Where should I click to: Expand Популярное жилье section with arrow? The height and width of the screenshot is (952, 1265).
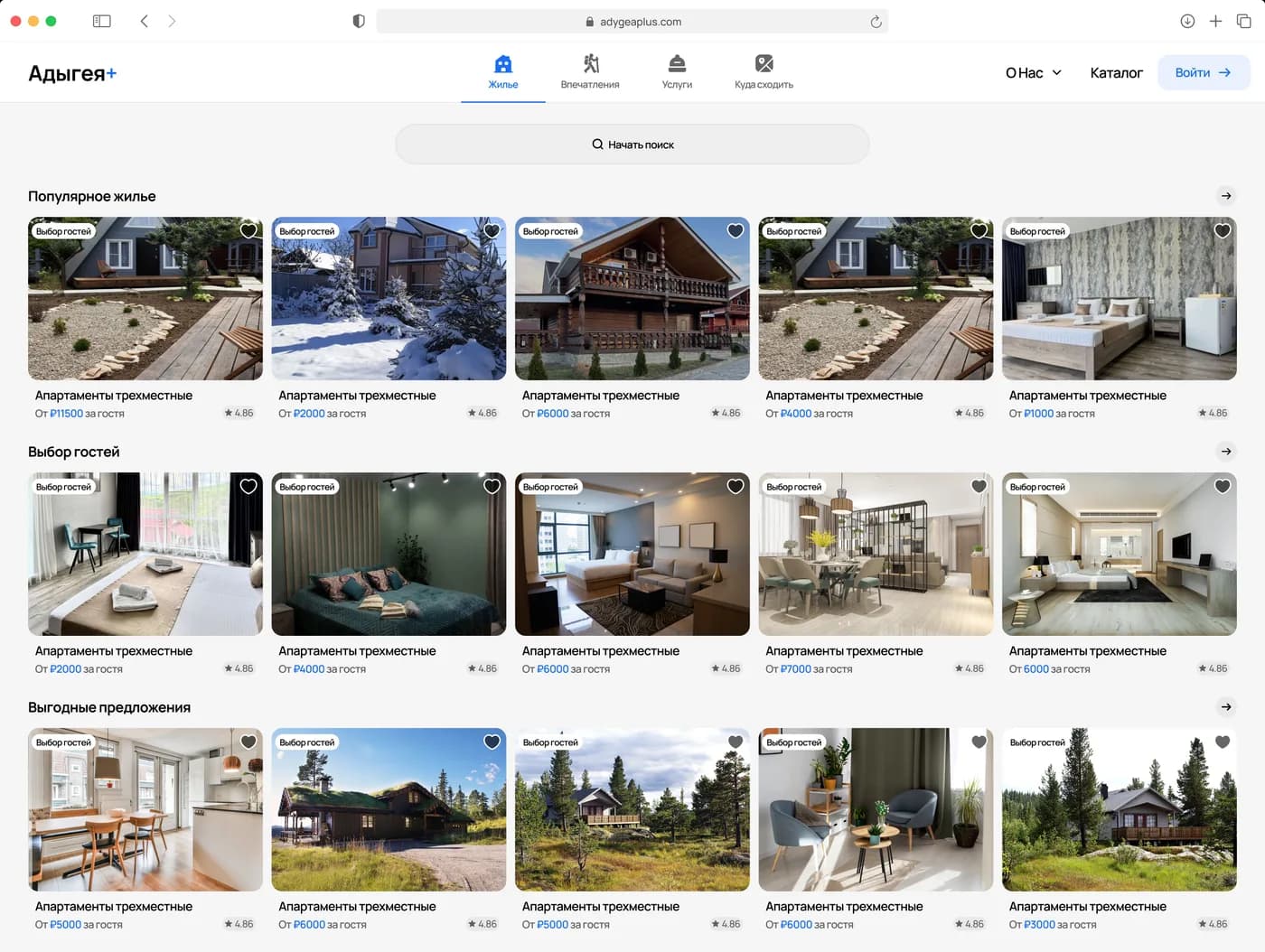1226,196
